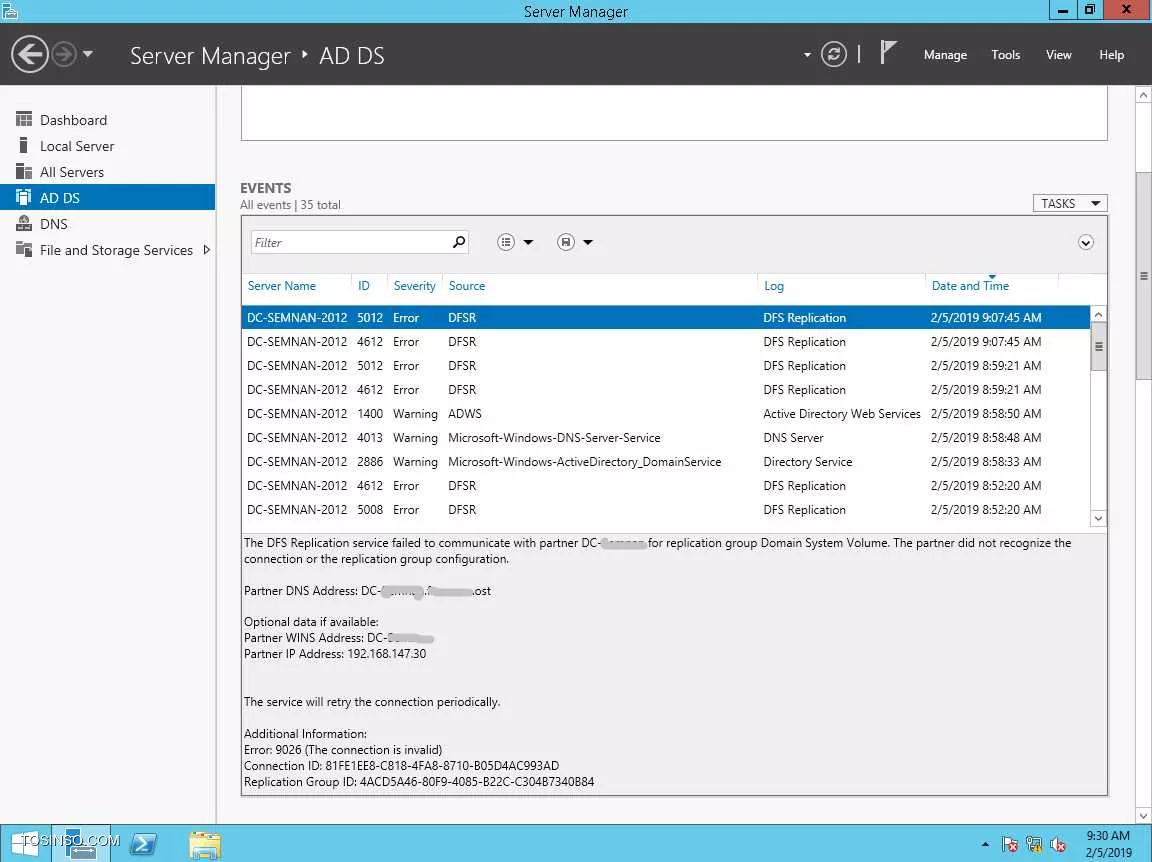Open the notifications flag icon

click(x=888, y=54)
